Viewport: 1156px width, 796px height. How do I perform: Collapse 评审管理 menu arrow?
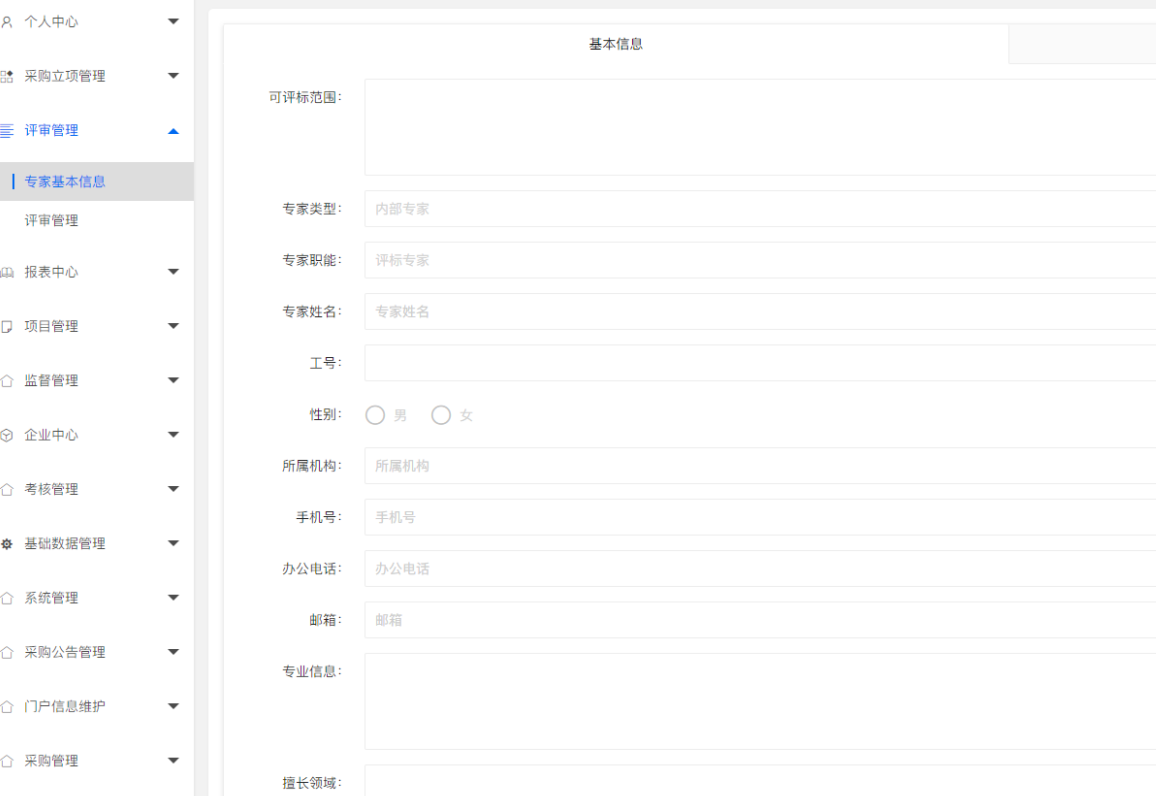pyautogui.click(x=173, y=131)
